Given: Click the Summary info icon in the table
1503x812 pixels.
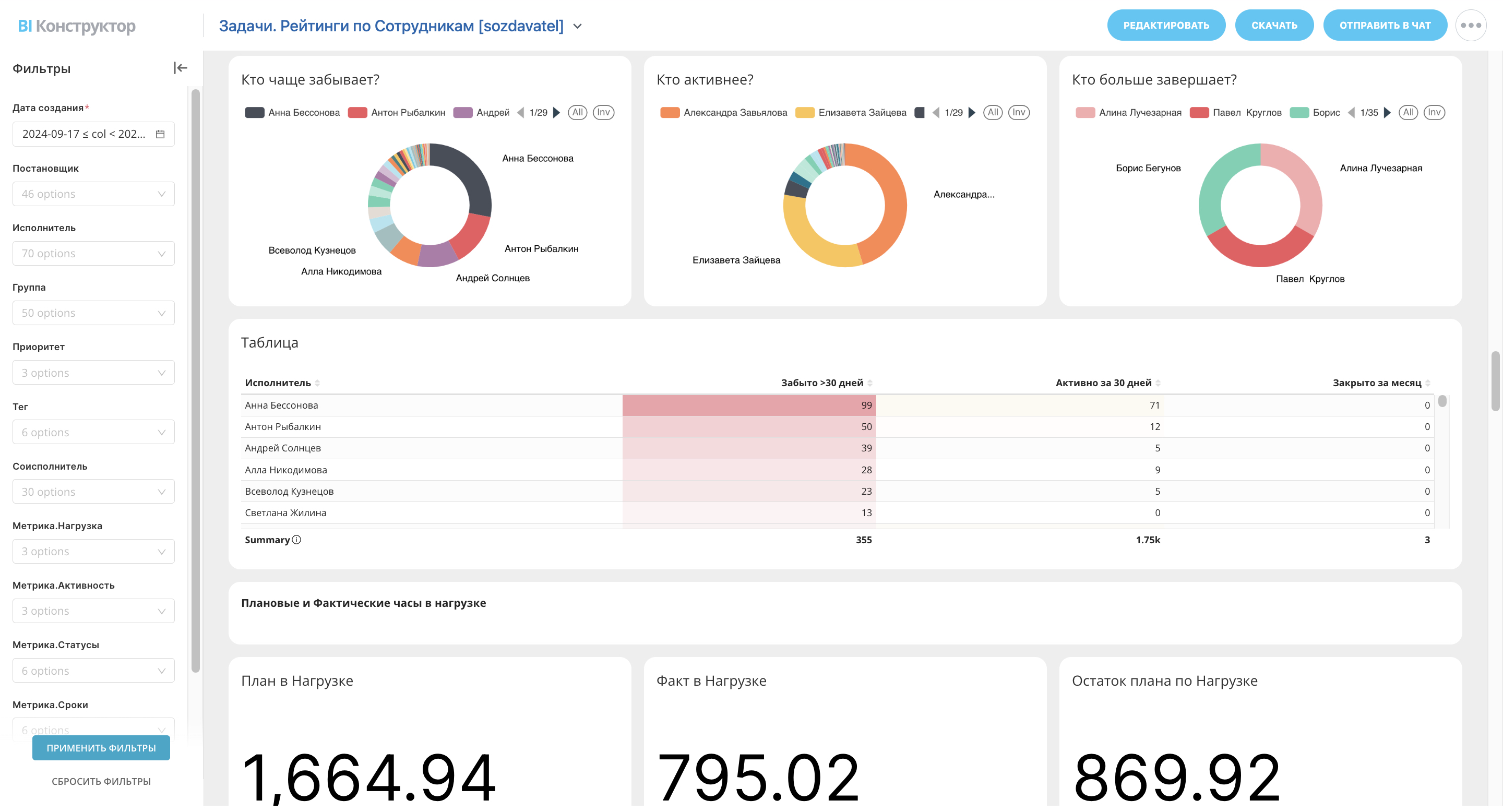Looking at the screenshot, I should (x=296, y=540).
